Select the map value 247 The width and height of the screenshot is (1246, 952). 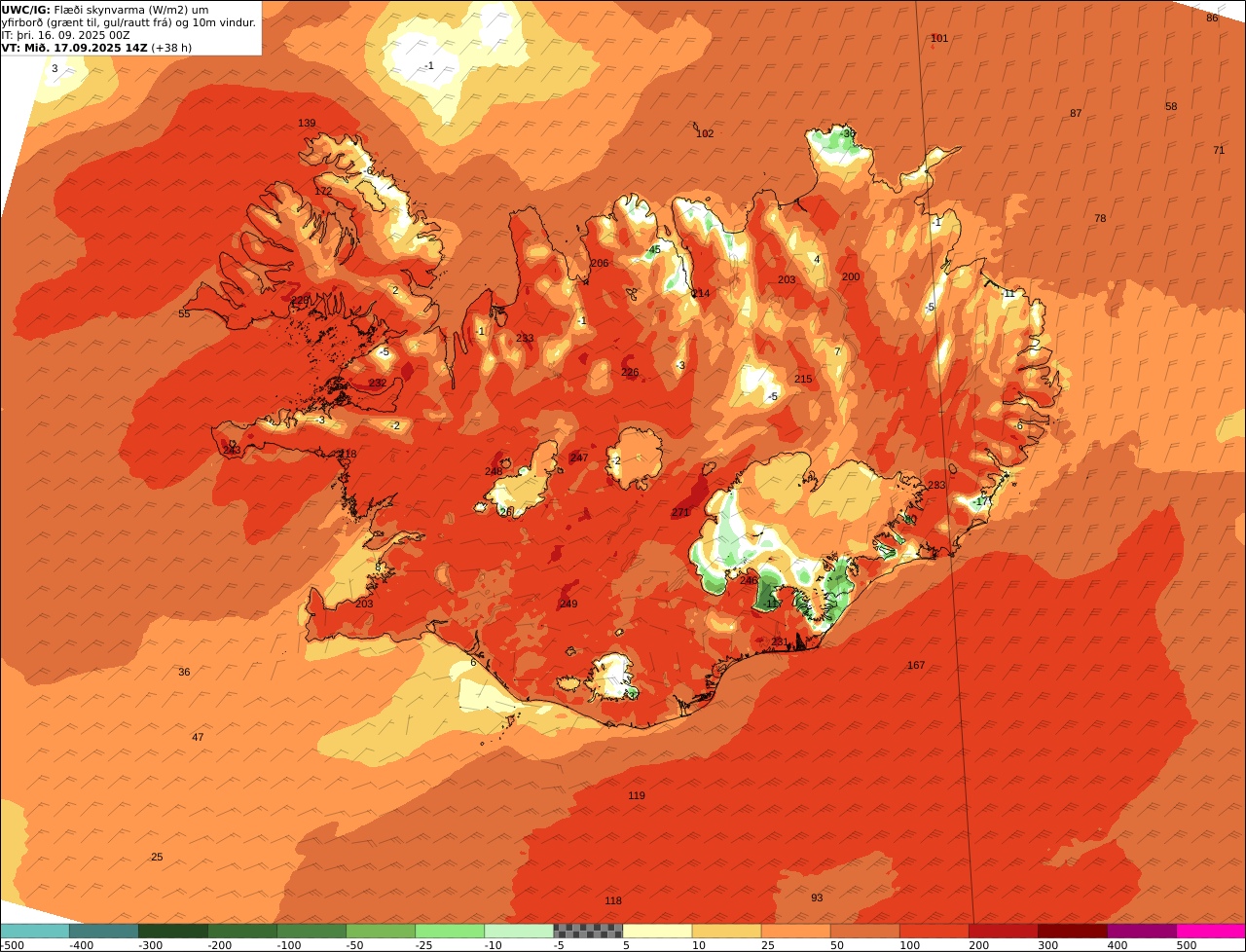(579, 458)
